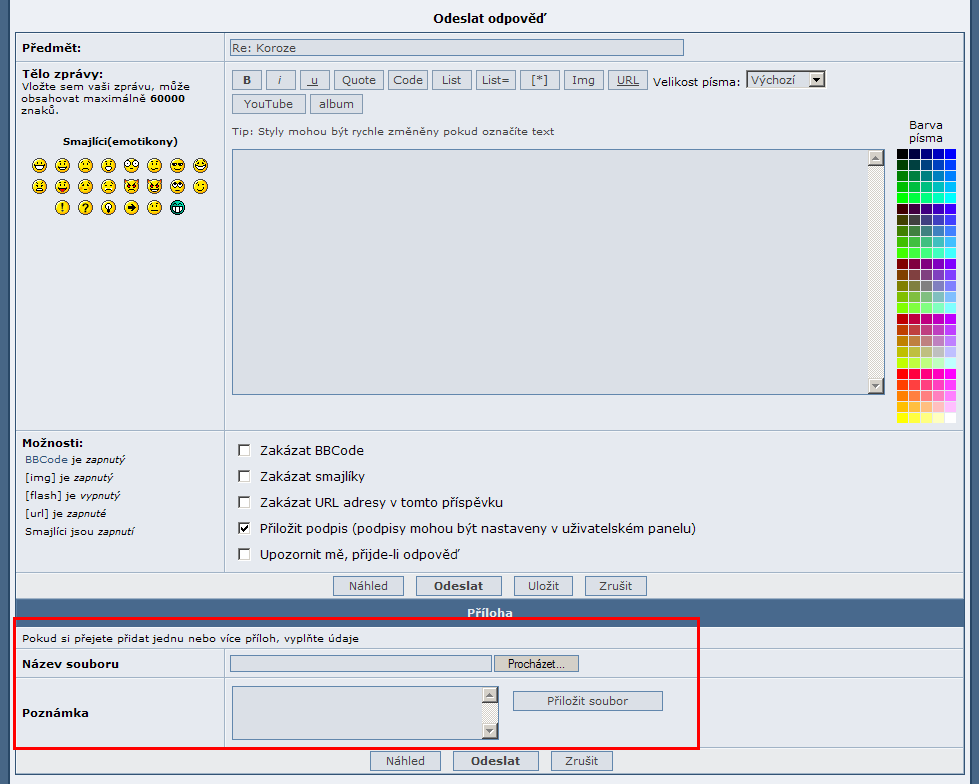Insert the winking smiley
Image resolution: width=979 pixels, height=784 pixels.
pyautogui.click(x=200, y=187)
